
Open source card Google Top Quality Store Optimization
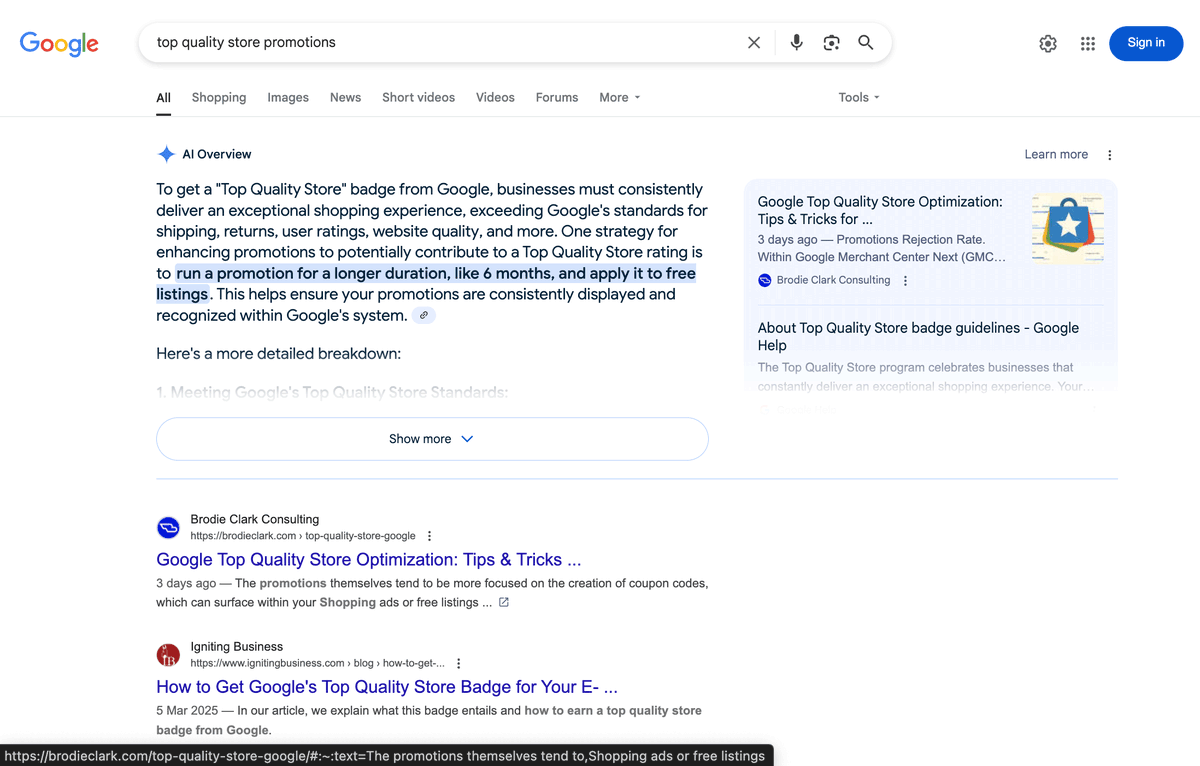[880, 210]
